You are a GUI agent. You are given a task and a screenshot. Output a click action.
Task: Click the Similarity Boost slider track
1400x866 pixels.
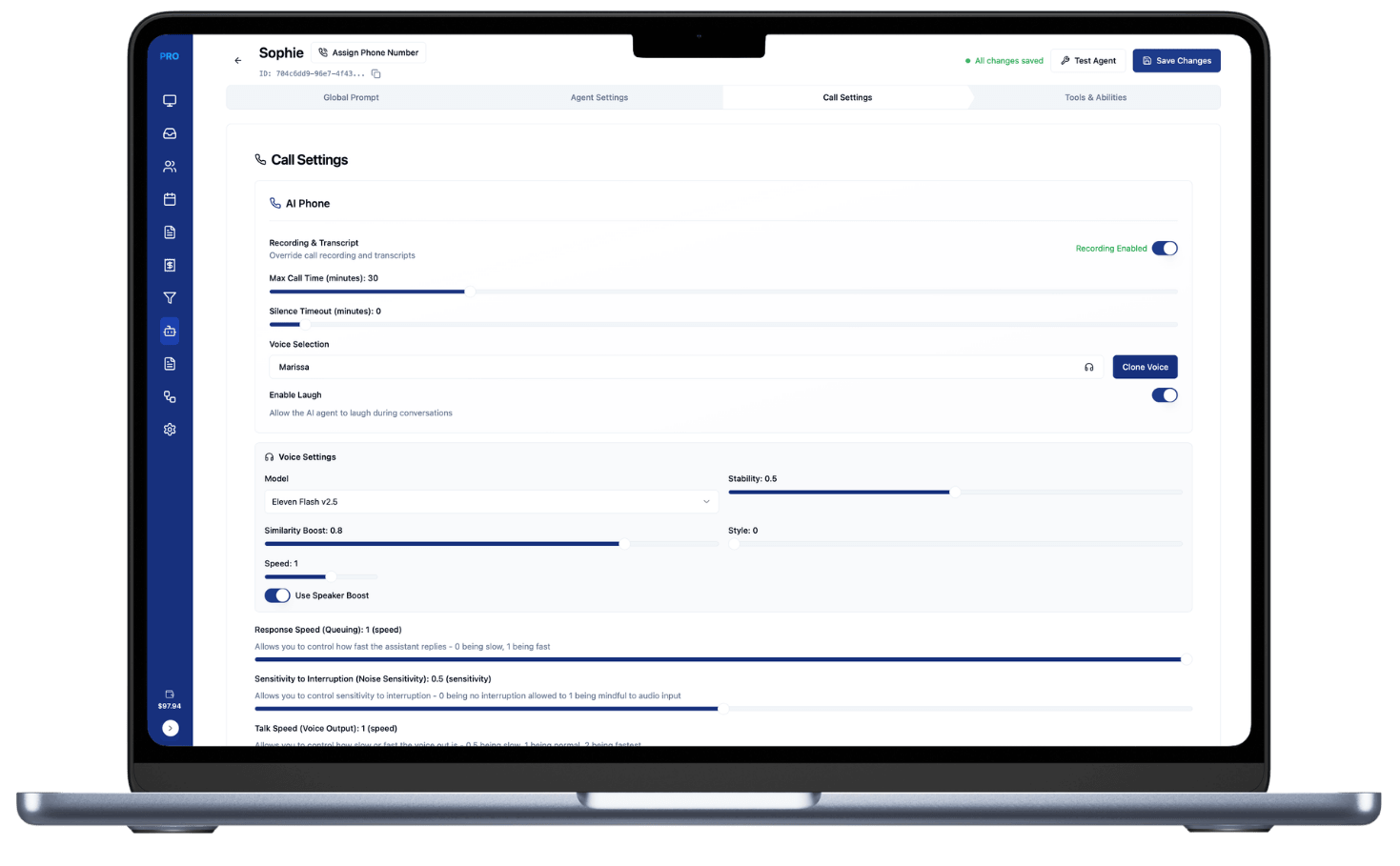point(491,544)
